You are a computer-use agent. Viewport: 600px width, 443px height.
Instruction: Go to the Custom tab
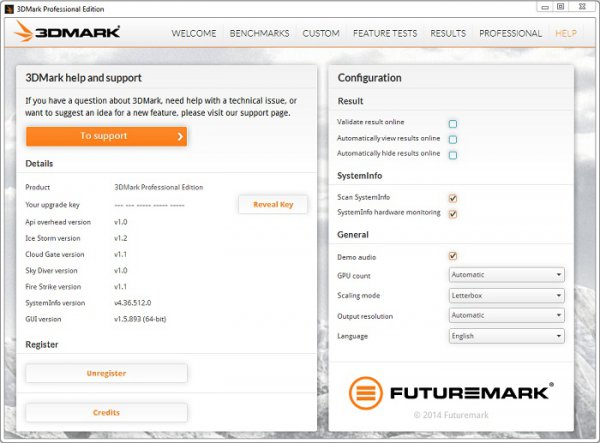coord(321,34)
